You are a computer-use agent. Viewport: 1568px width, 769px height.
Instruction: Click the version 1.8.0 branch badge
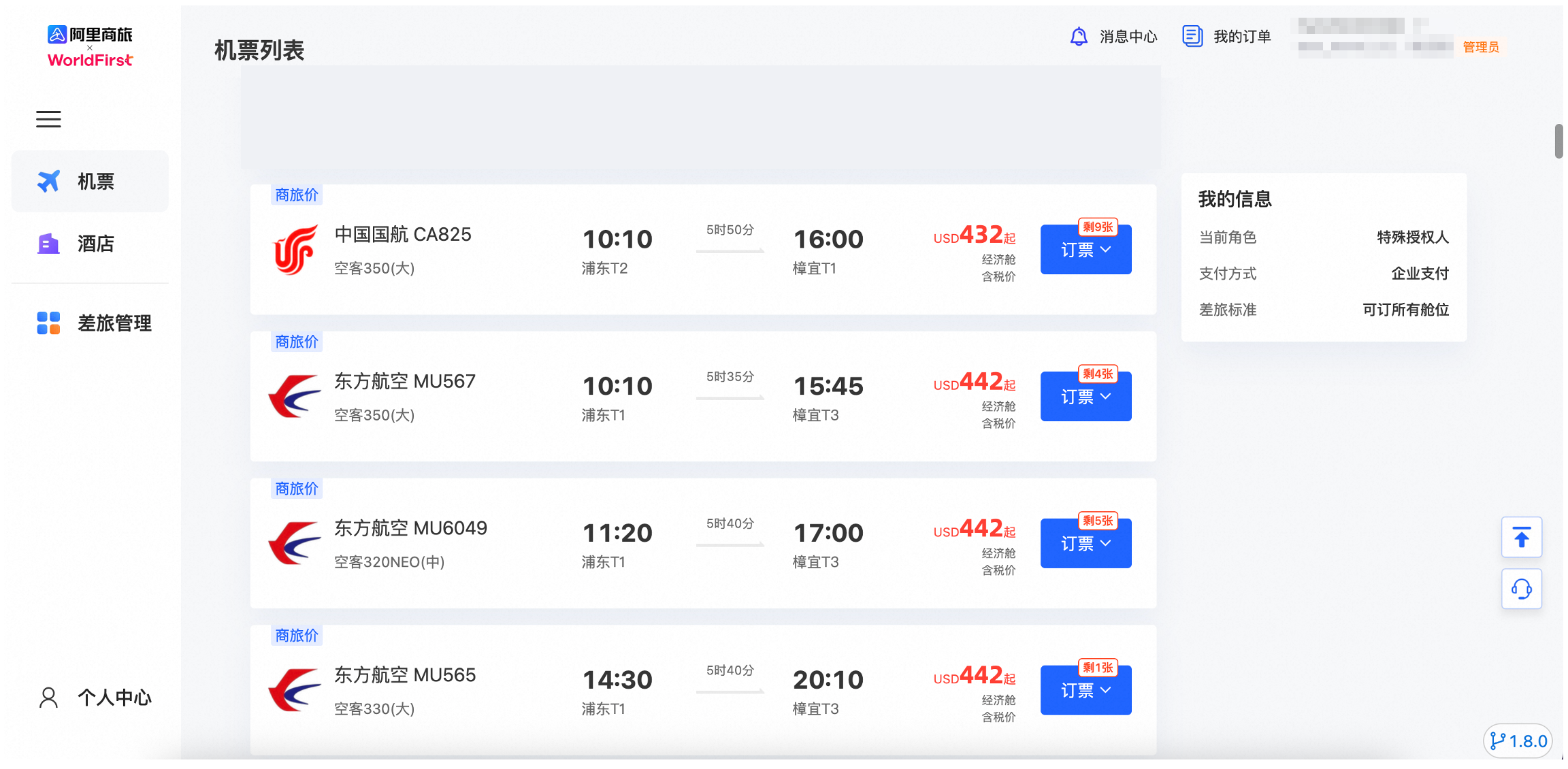(x=1518, y=740)
